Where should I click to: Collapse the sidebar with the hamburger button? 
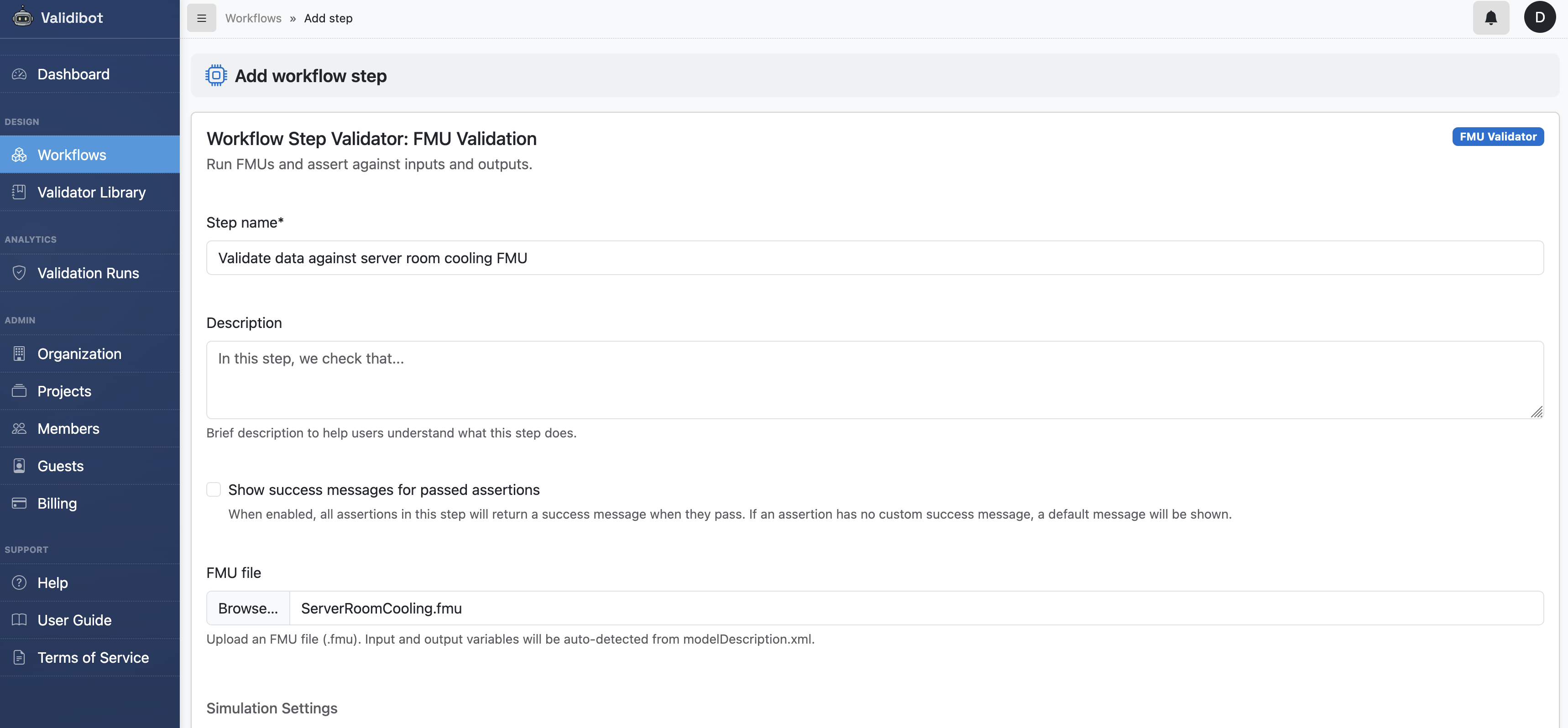pyautogui.click(x=202, y=18)
